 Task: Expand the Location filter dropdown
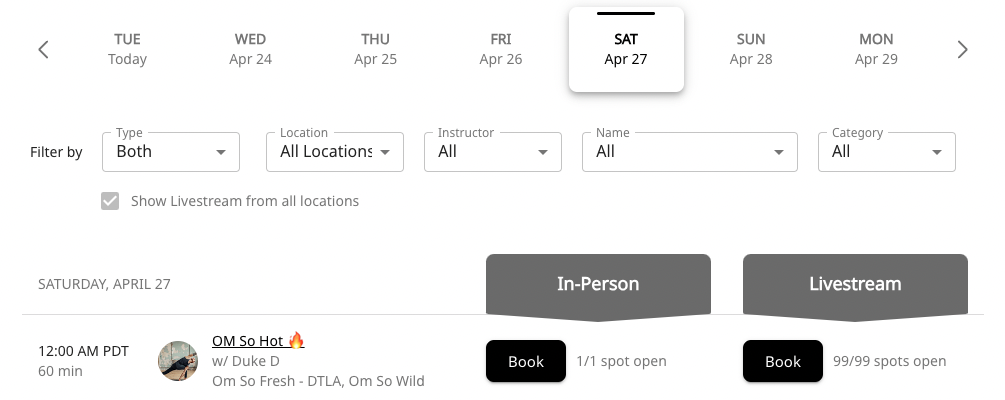(x=335, y=152)
